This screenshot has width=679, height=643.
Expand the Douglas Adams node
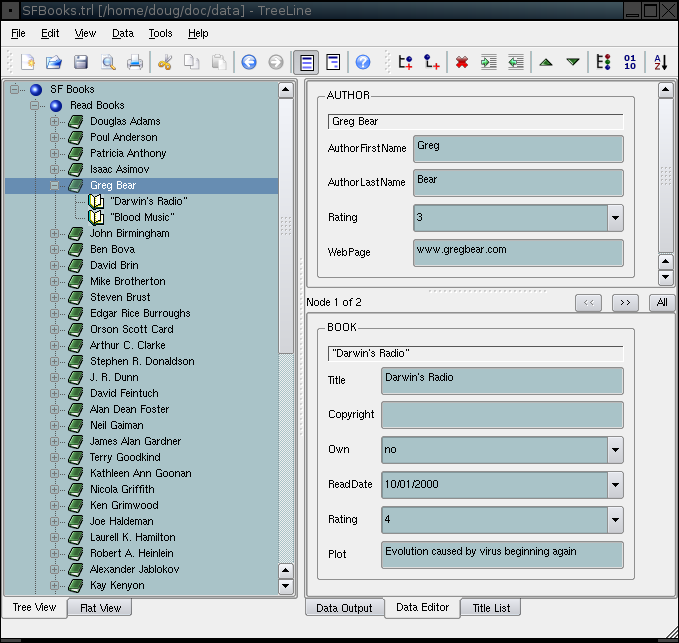(55, 121)
